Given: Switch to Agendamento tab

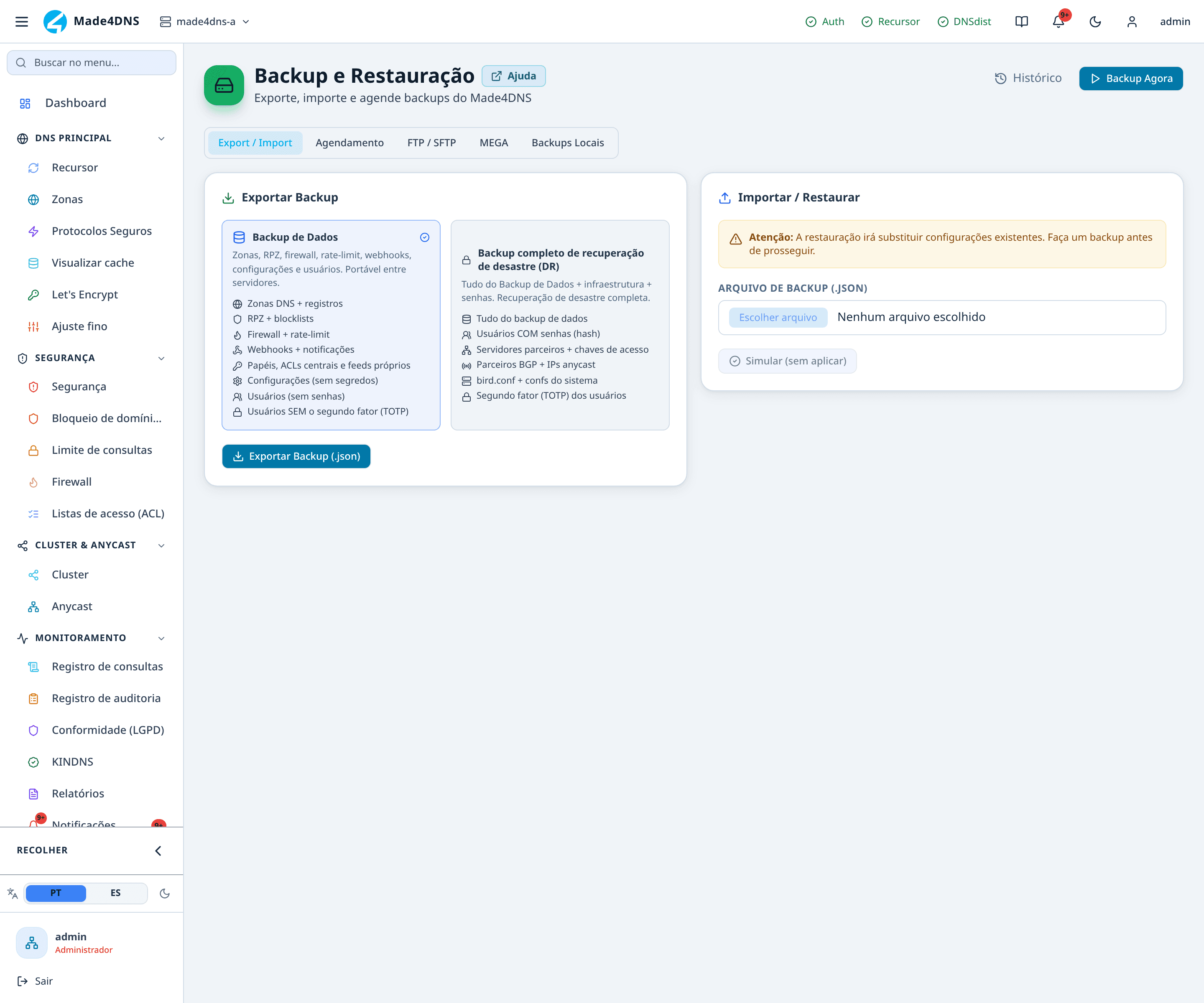Looking at the screenshot, I should point(350,143).
